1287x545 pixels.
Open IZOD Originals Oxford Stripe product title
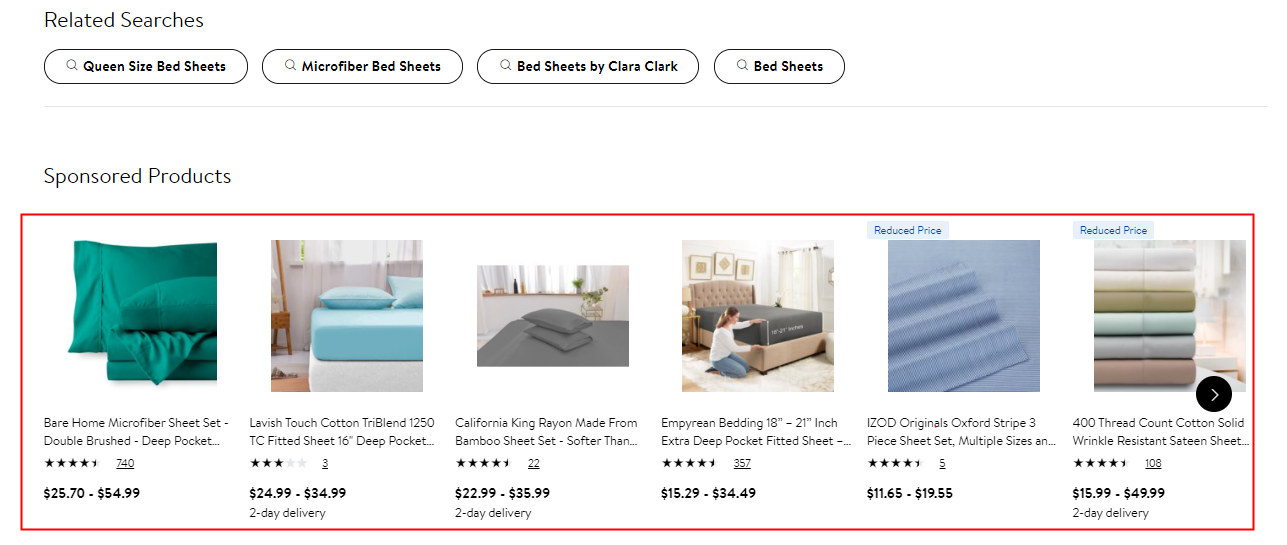click(960, 431)
